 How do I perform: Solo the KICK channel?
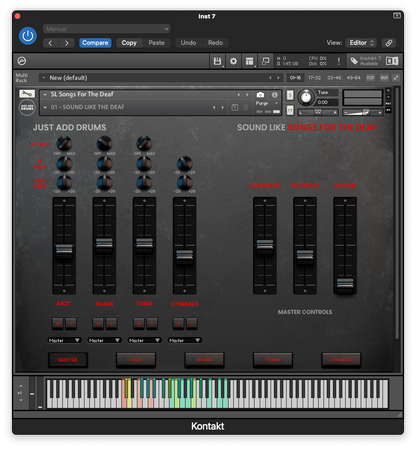coord(71,323)
